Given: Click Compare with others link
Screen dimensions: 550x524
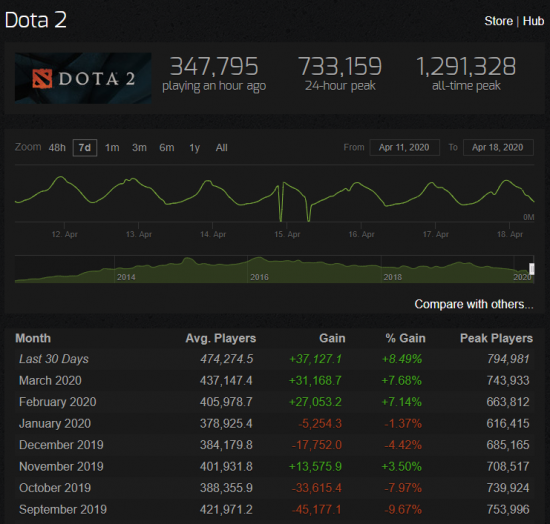Looking at the screenshot, I should (x=474, y=304).
